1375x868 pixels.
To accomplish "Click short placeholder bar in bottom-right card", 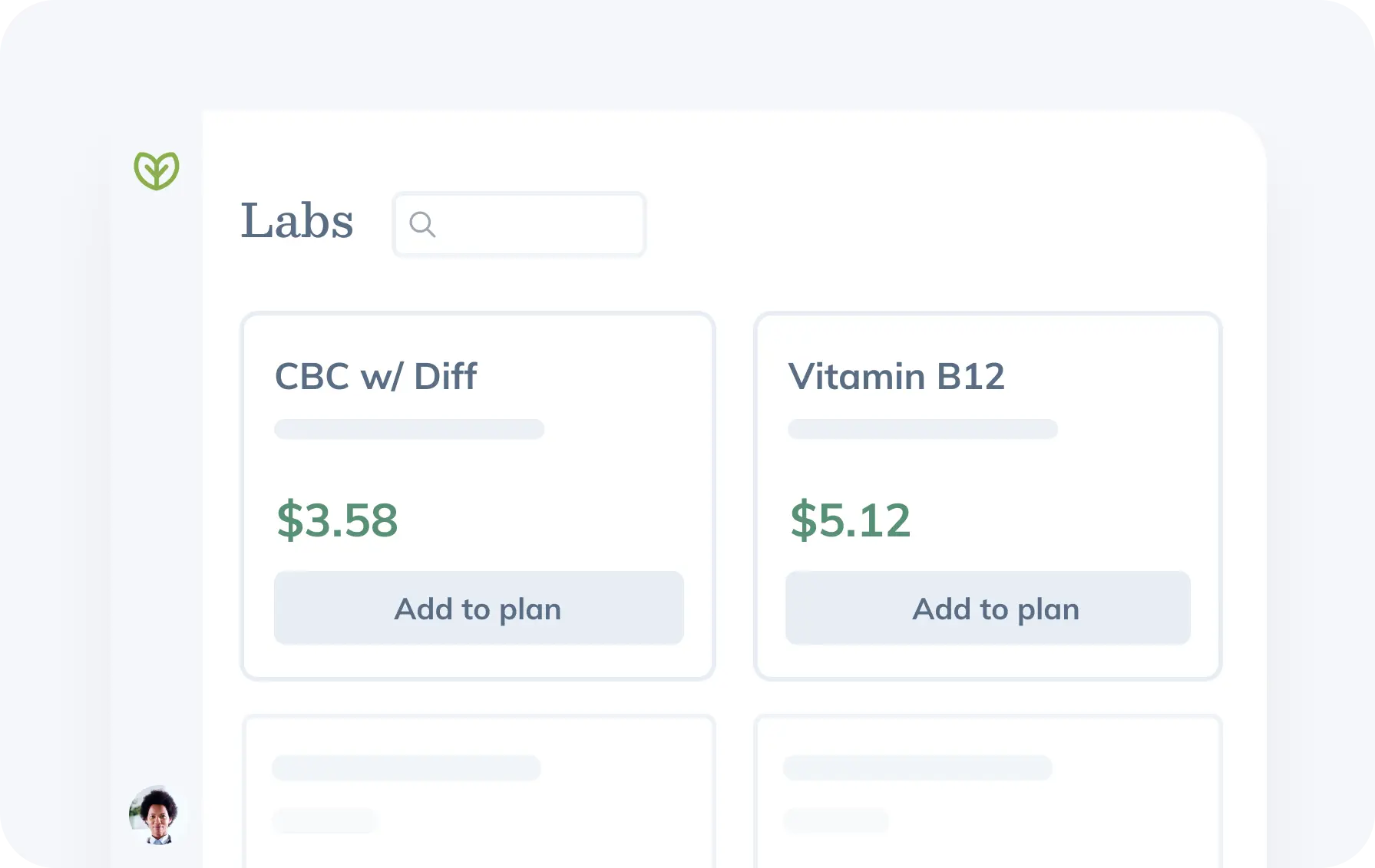I will pyautogui.click(x=835, y=820).
